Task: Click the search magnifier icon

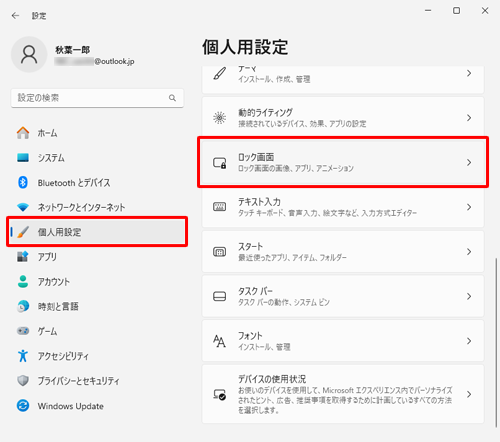Action: click(x=172, y=98)
